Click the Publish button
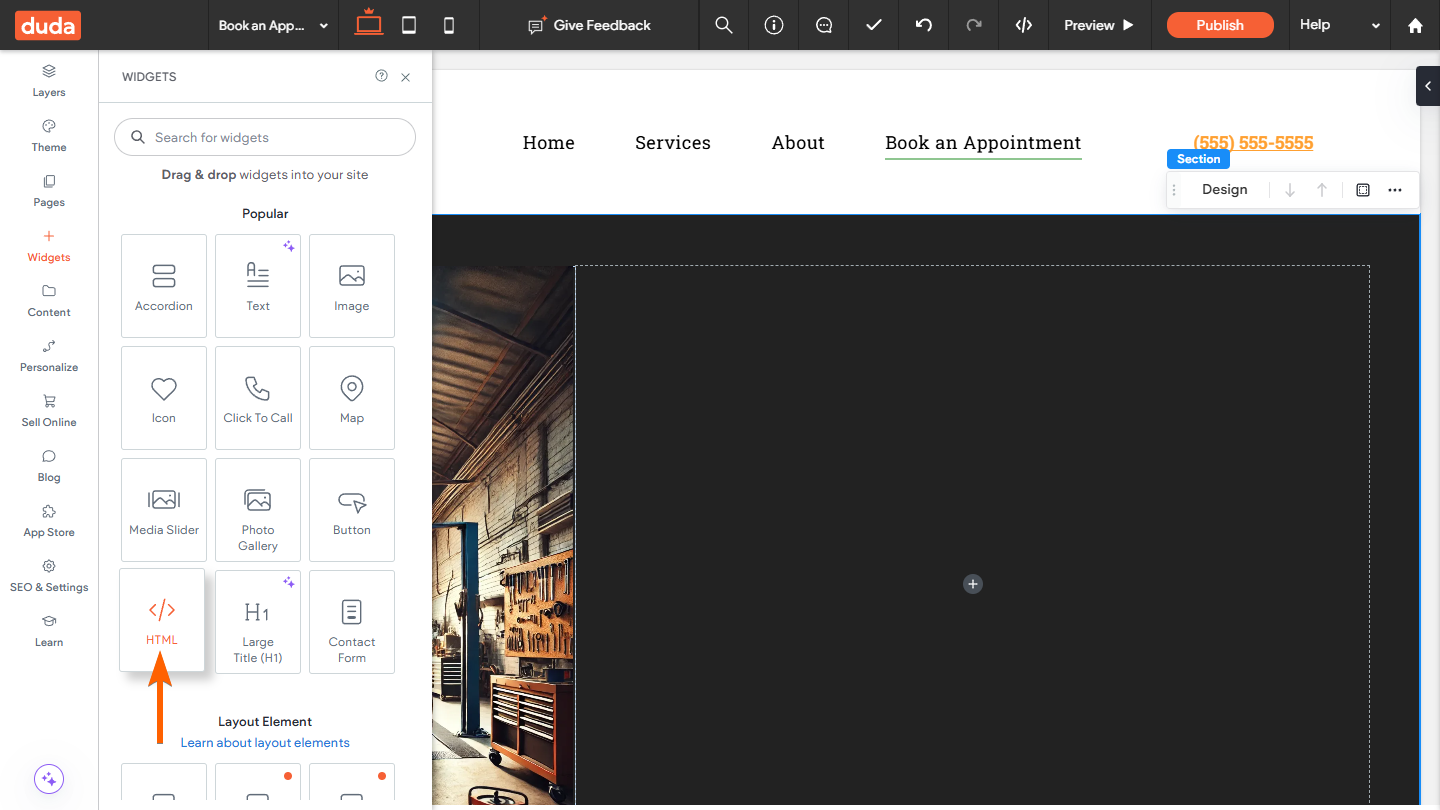1440x810 pixels. pyautogui.click(x=1220, y=25)
